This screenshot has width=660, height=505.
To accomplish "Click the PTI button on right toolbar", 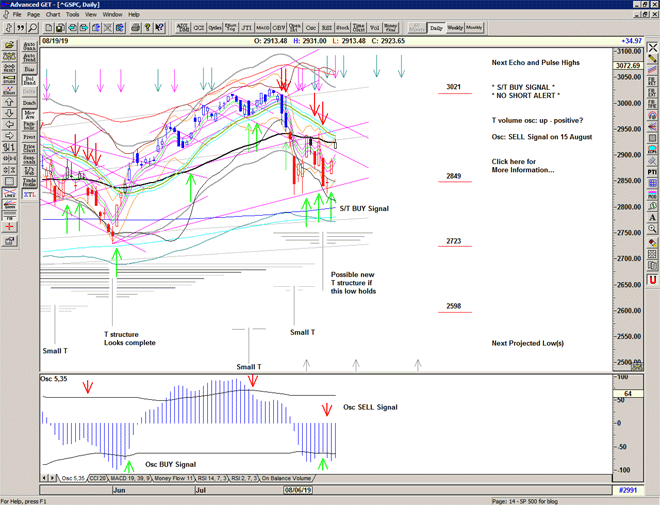I will (x=652, y=172).
